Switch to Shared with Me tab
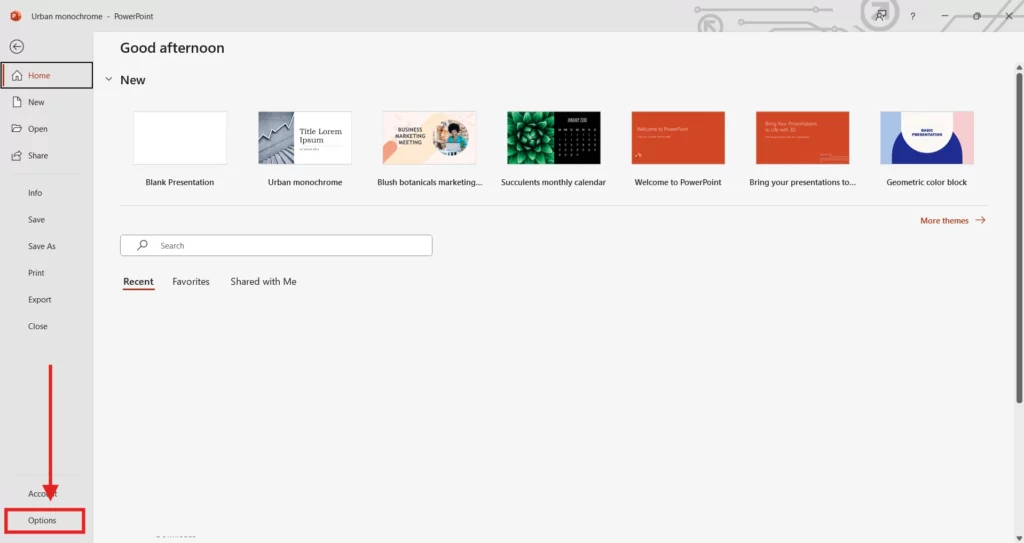 [x=263, y=282]
